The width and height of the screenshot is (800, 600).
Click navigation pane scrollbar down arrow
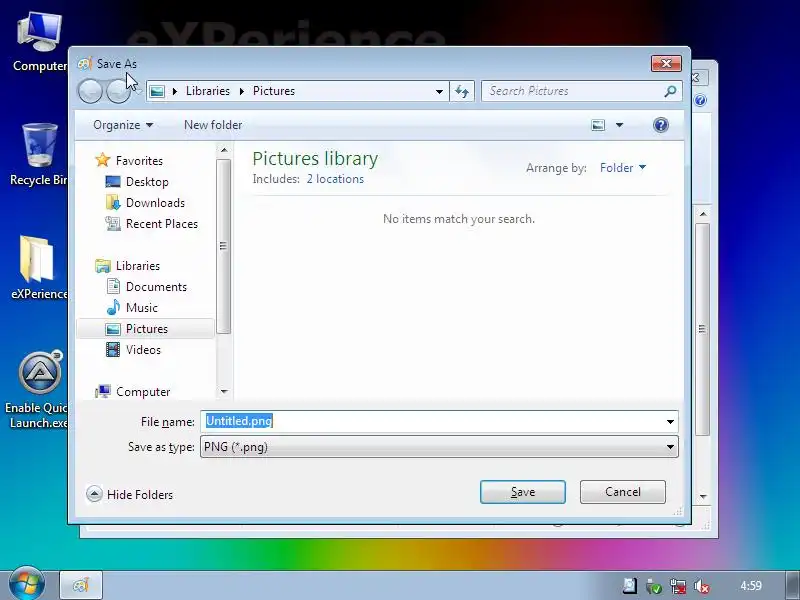[x=223, y=392]
